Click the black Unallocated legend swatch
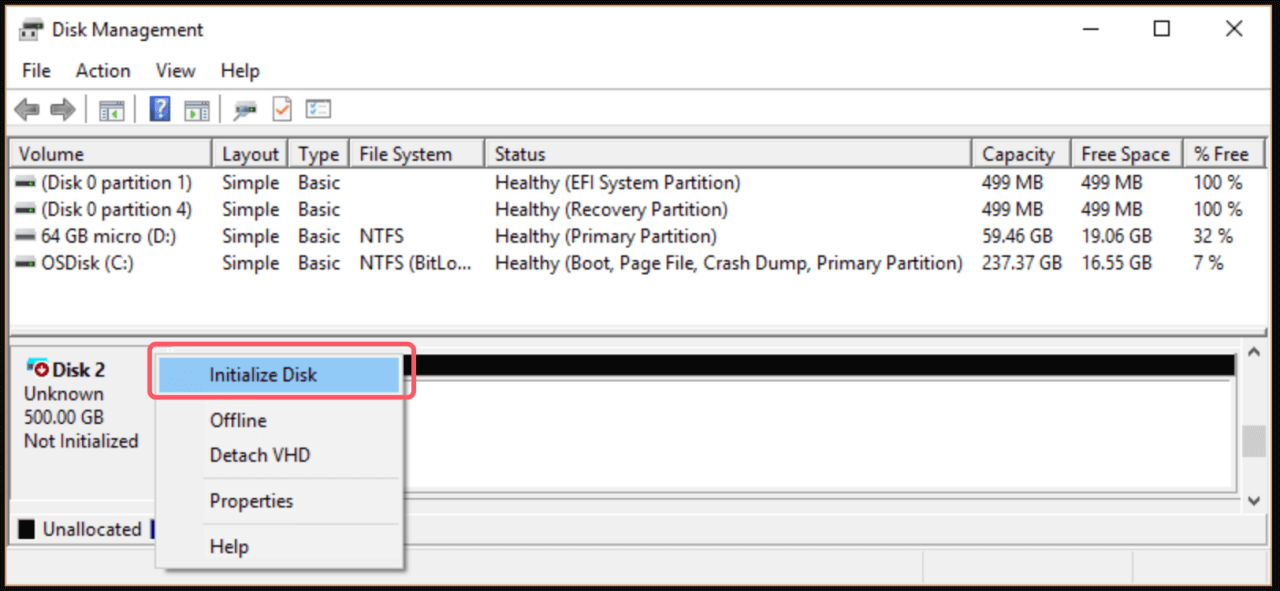 [27, 529]
